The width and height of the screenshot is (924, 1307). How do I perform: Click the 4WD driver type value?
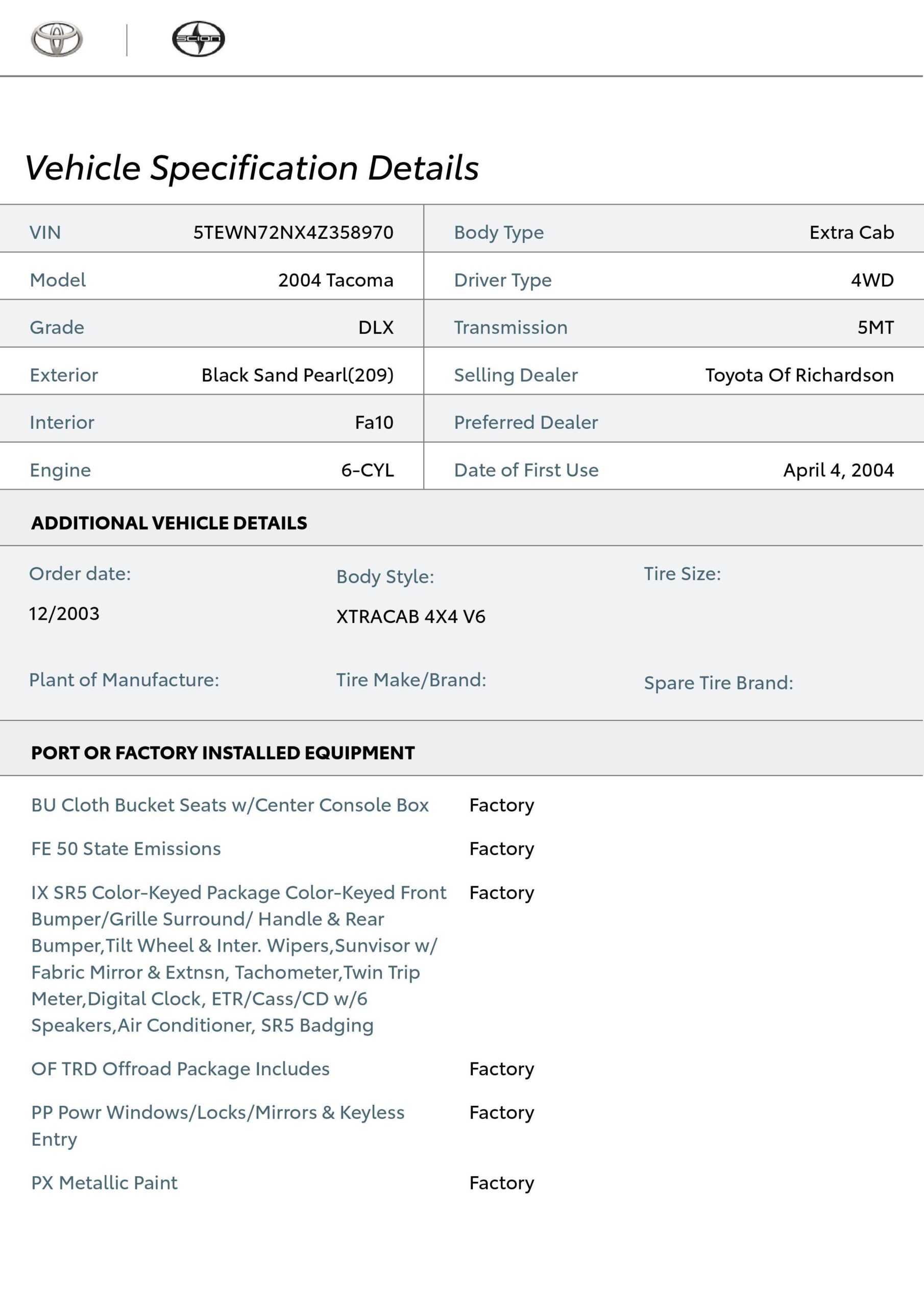pyautogui.click(x=872, y=280)
